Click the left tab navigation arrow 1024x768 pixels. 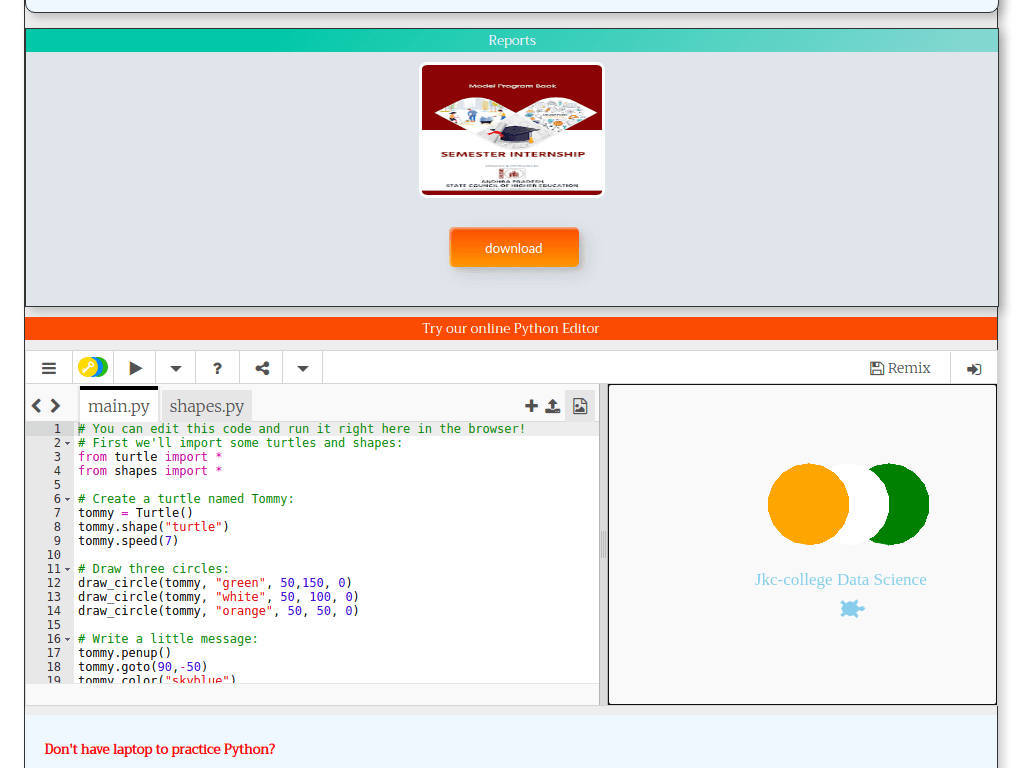tap(37, 406)
